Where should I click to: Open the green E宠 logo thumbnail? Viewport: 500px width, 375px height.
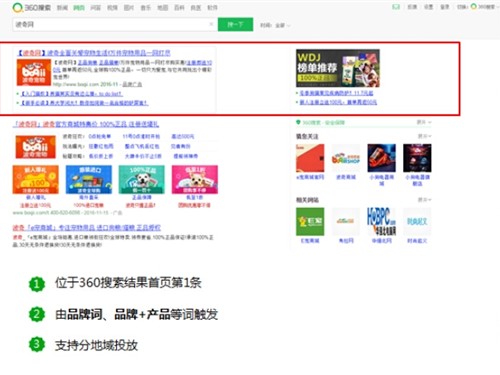tap(310, 222)
